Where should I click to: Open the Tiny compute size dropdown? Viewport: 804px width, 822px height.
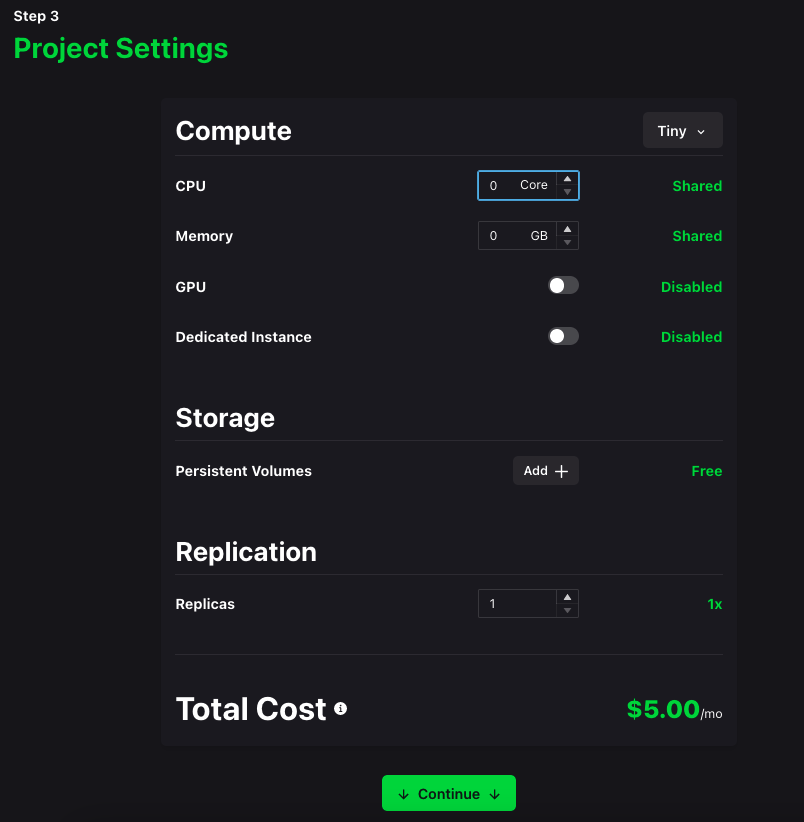(682, 131)
